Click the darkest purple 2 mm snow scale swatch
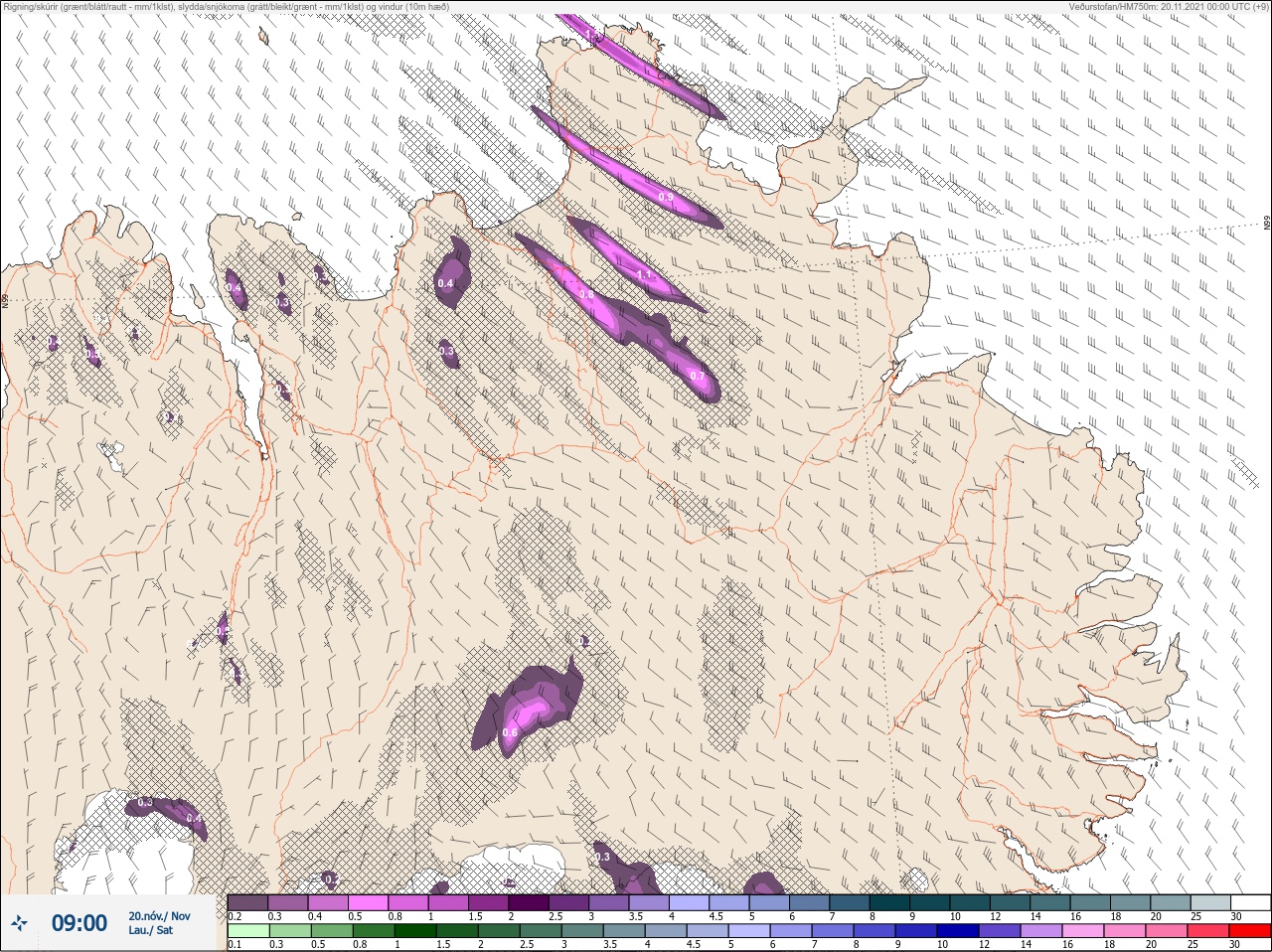 coord(529,902)
